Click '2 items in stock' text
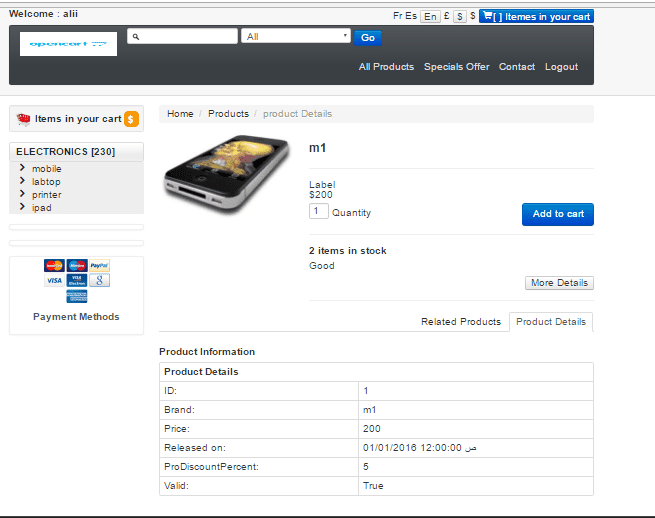This screenshot has width=655, height=518. tap(348, 251)
